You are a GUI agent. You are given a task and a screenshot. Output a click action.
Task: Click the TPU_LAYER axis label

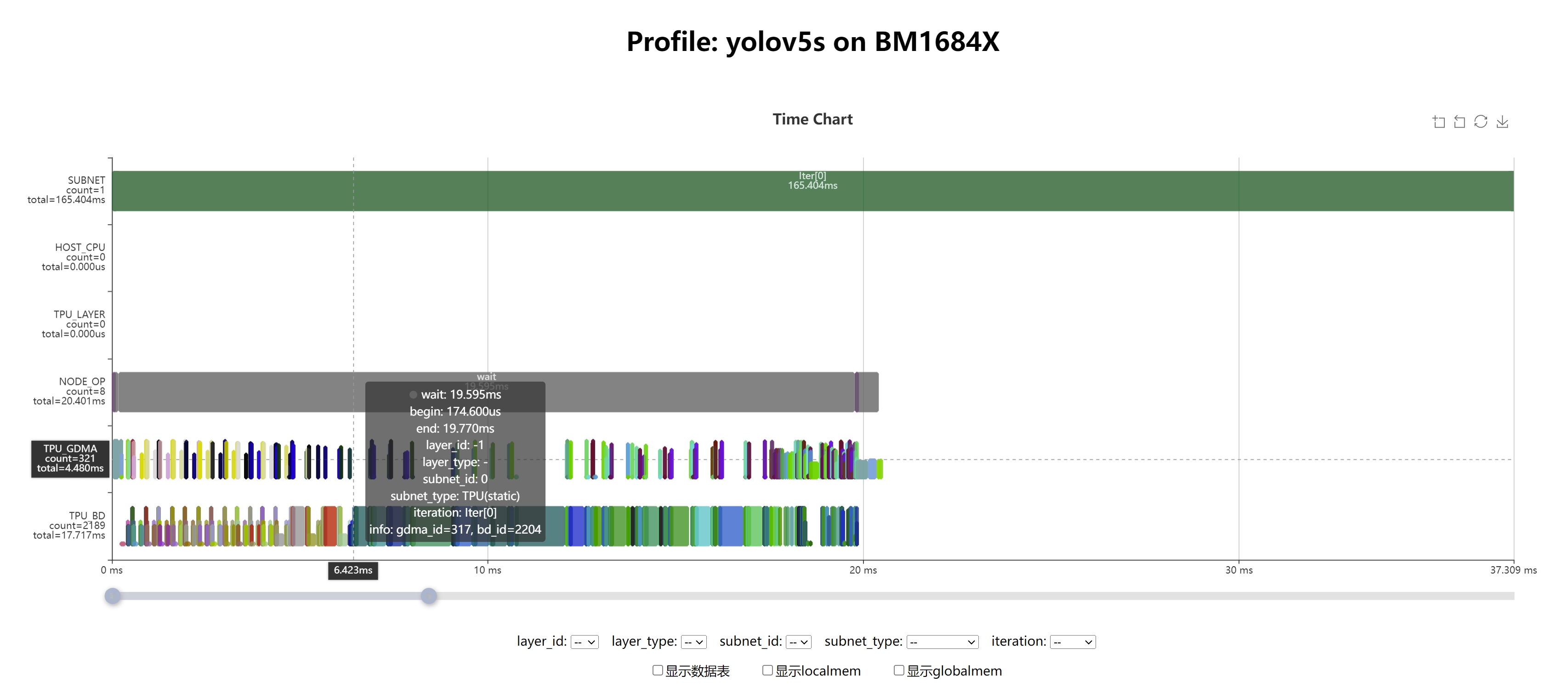(x=74, y=324)
